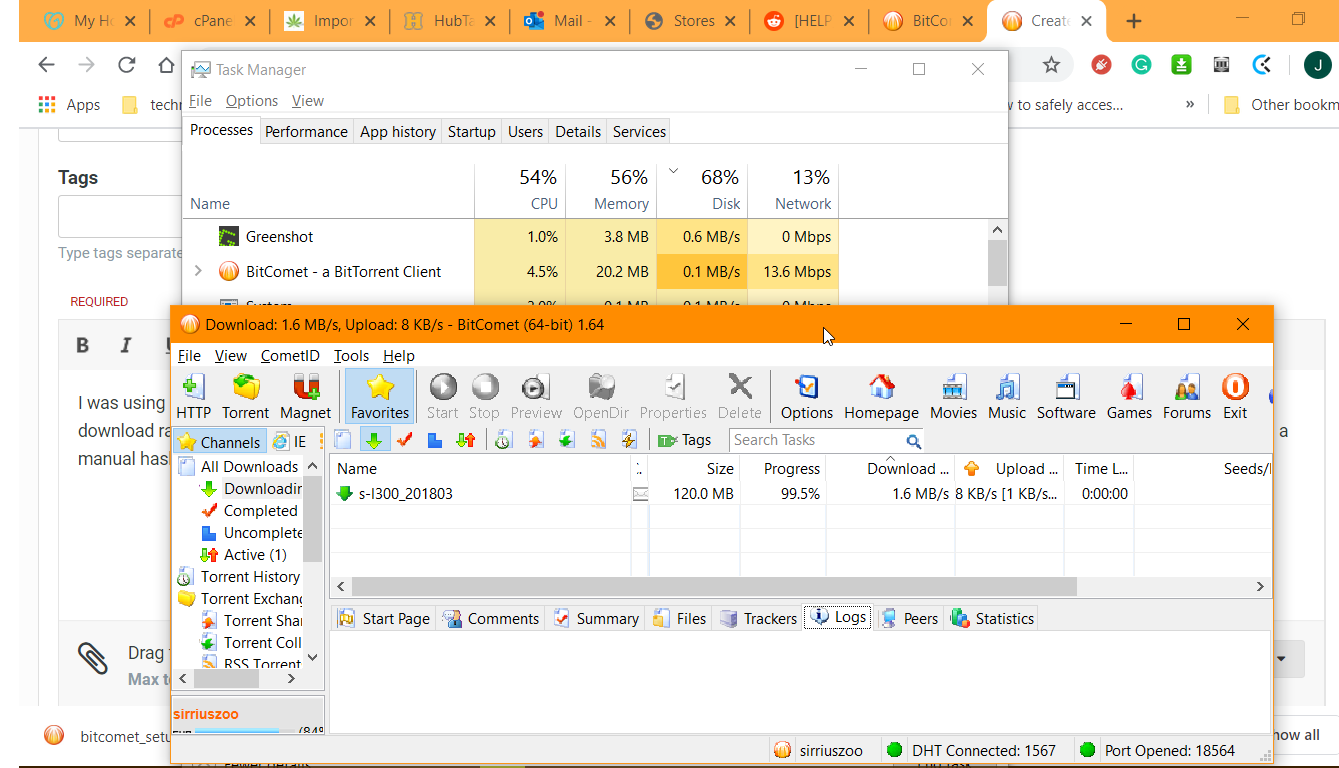Screen dimensions: 1339x768
Task: Open the Options menu in Task Manager
Action: [x=252, y=101]
